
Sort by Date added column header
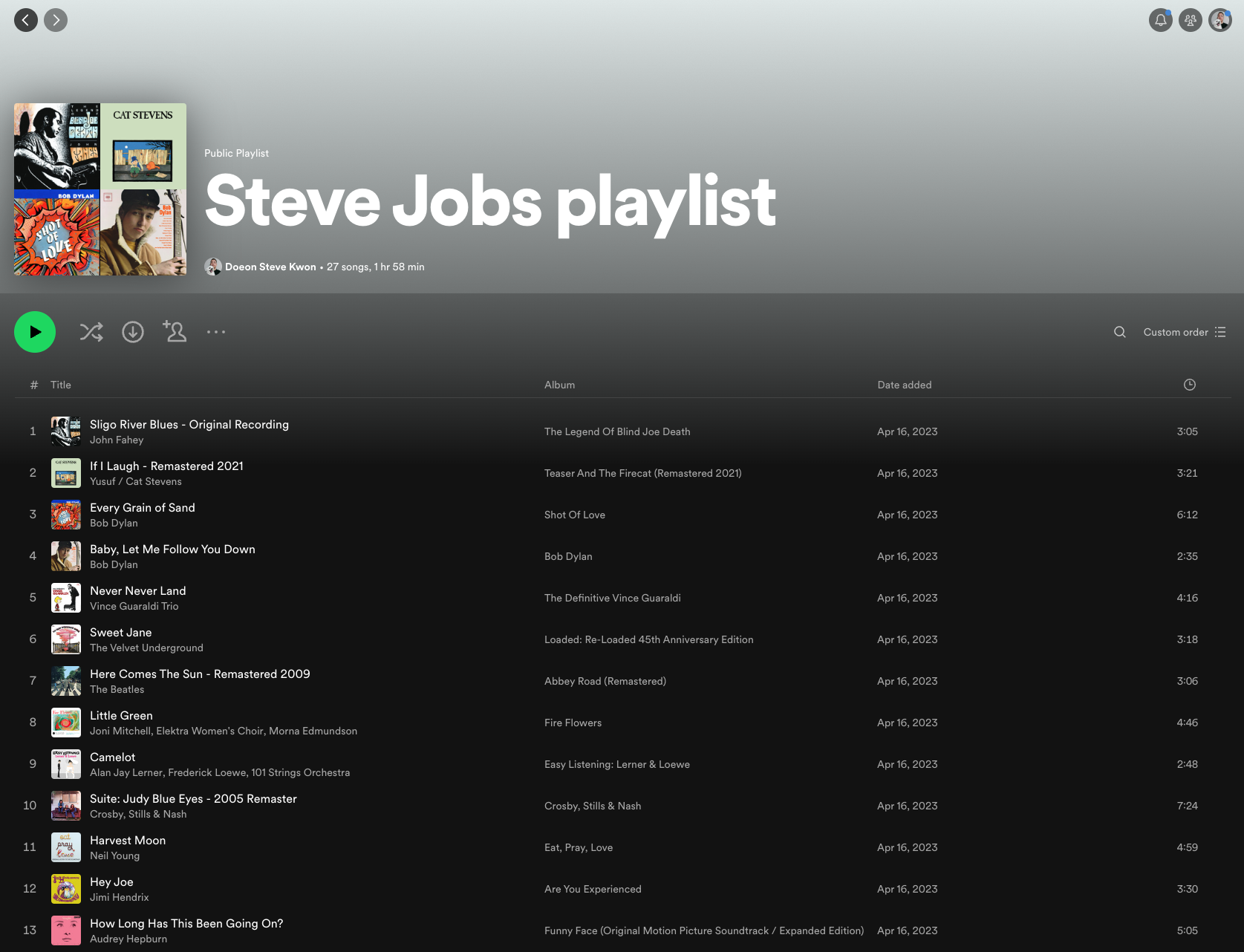(x=905, y=385)
